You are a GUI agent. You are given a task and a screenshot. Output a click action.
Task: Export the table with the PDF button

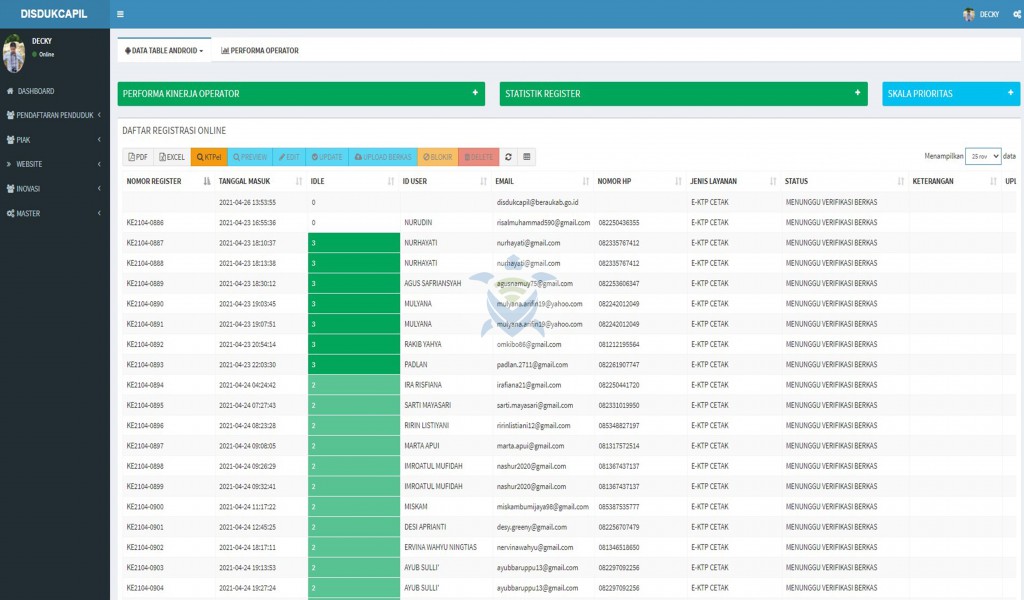click(x=138, y=157)
